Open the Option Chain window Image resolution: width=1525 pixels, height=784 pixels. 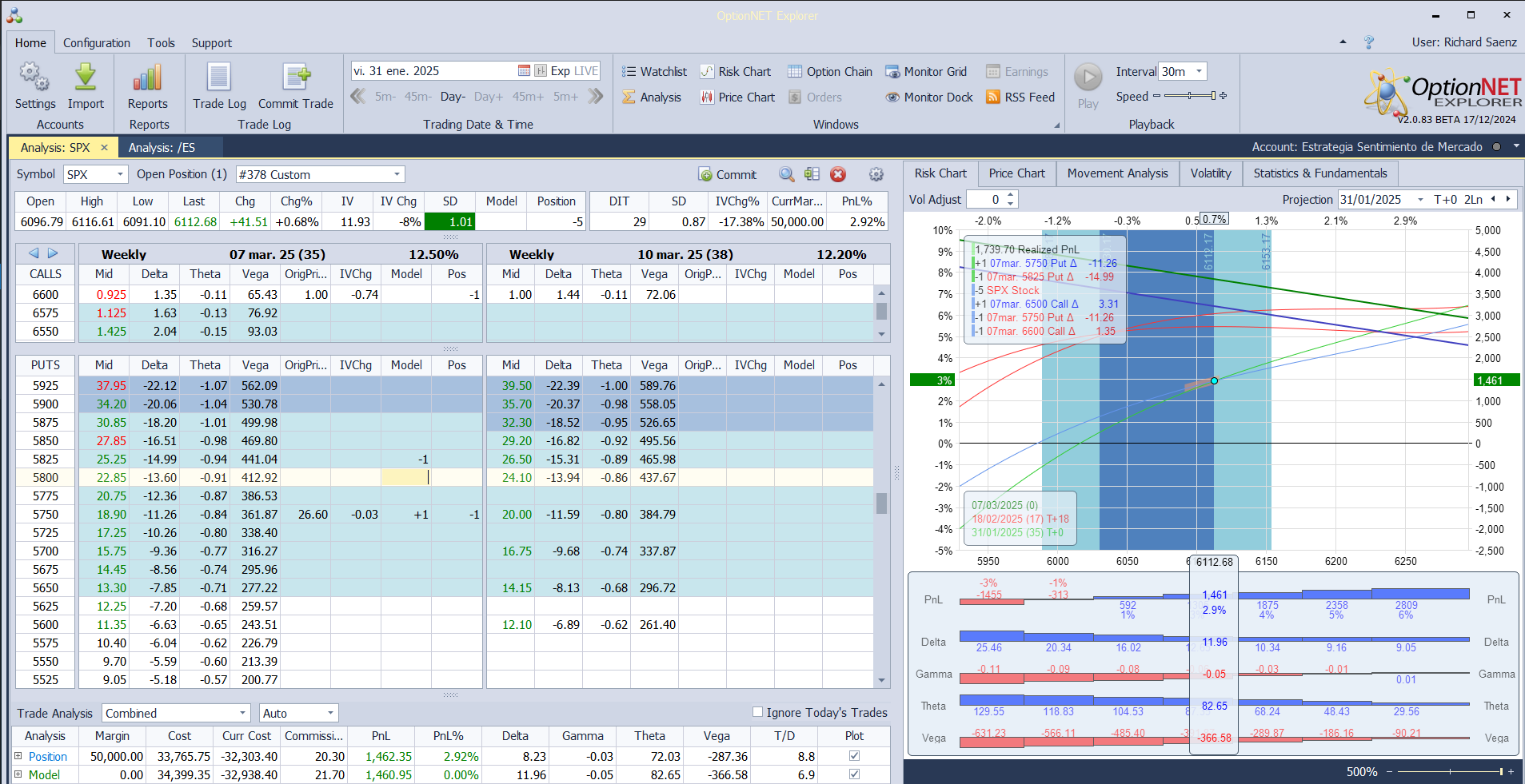point(830,72)
